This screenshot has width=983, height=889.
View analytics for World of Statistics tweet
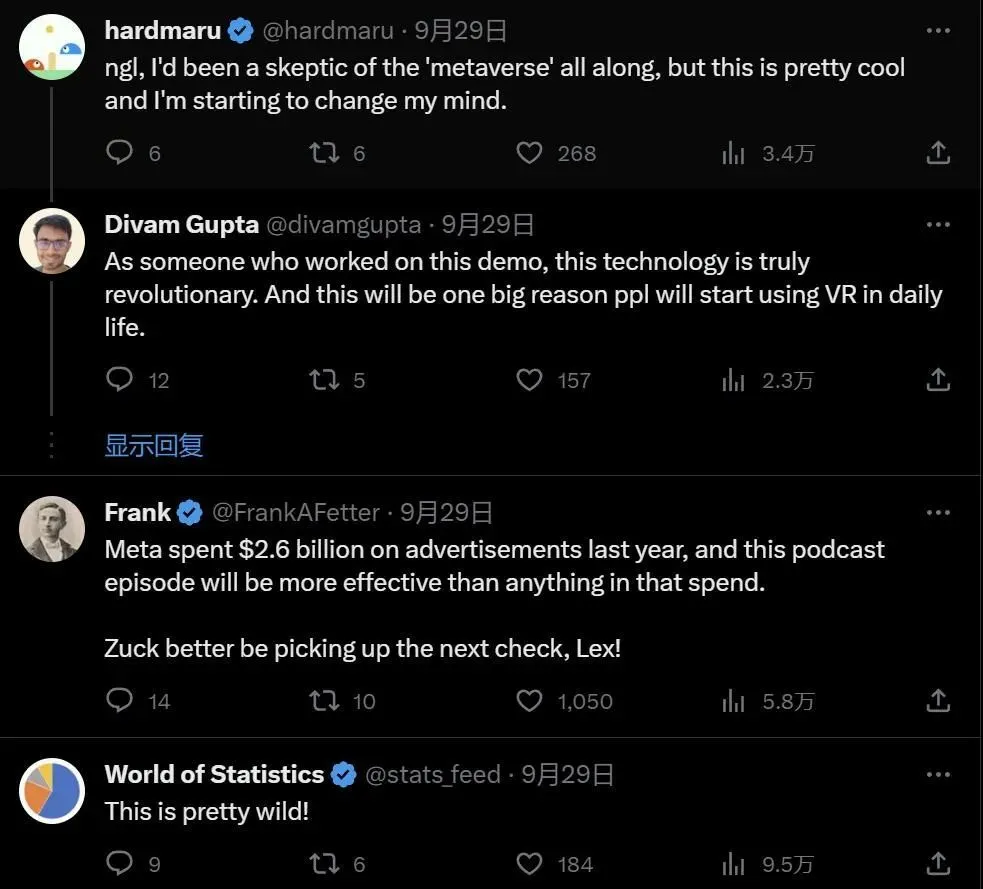734,864
